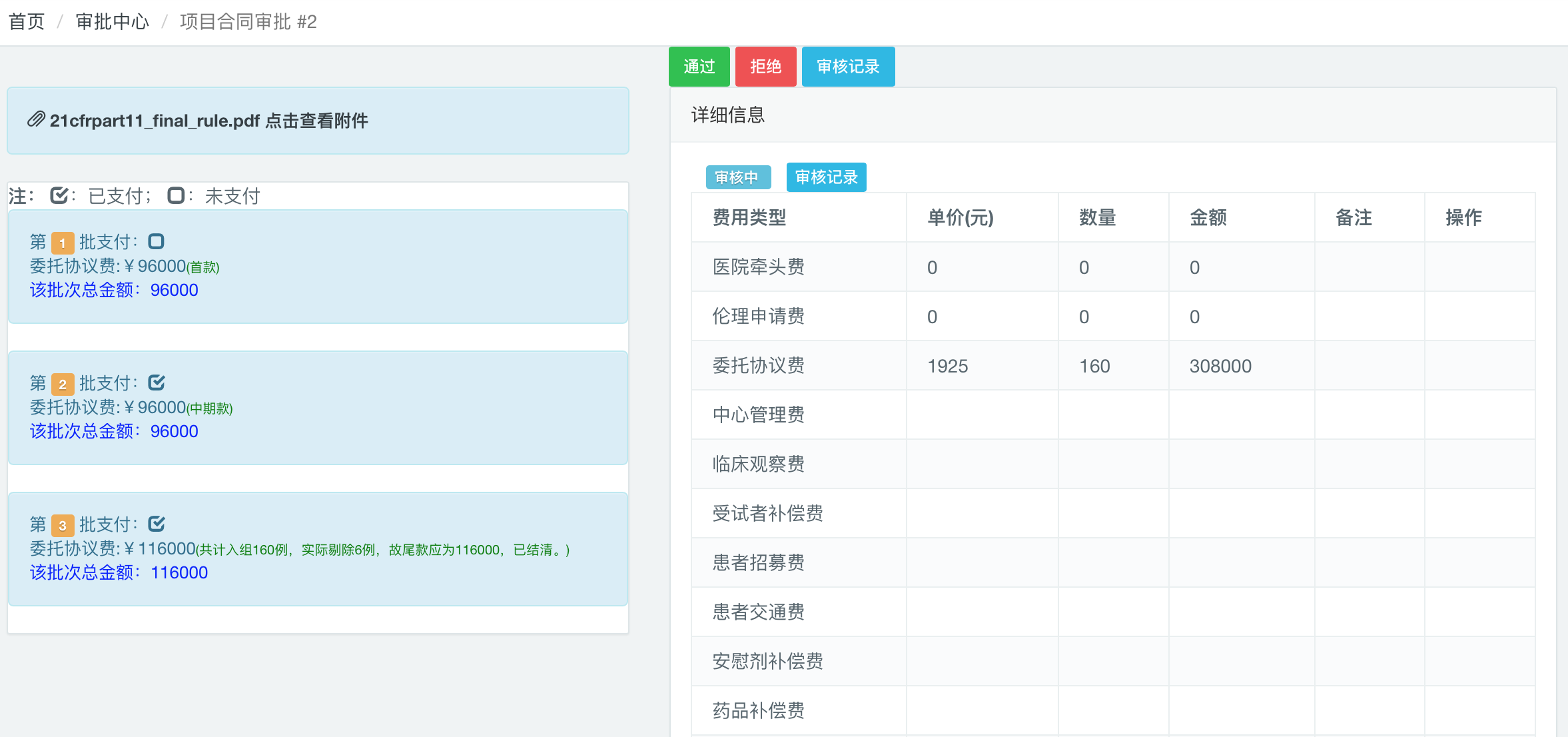1568x737 pixels.
Task: Open attachment 21cfrpart11_final_rule.pdf
Action: pos(208,121)
